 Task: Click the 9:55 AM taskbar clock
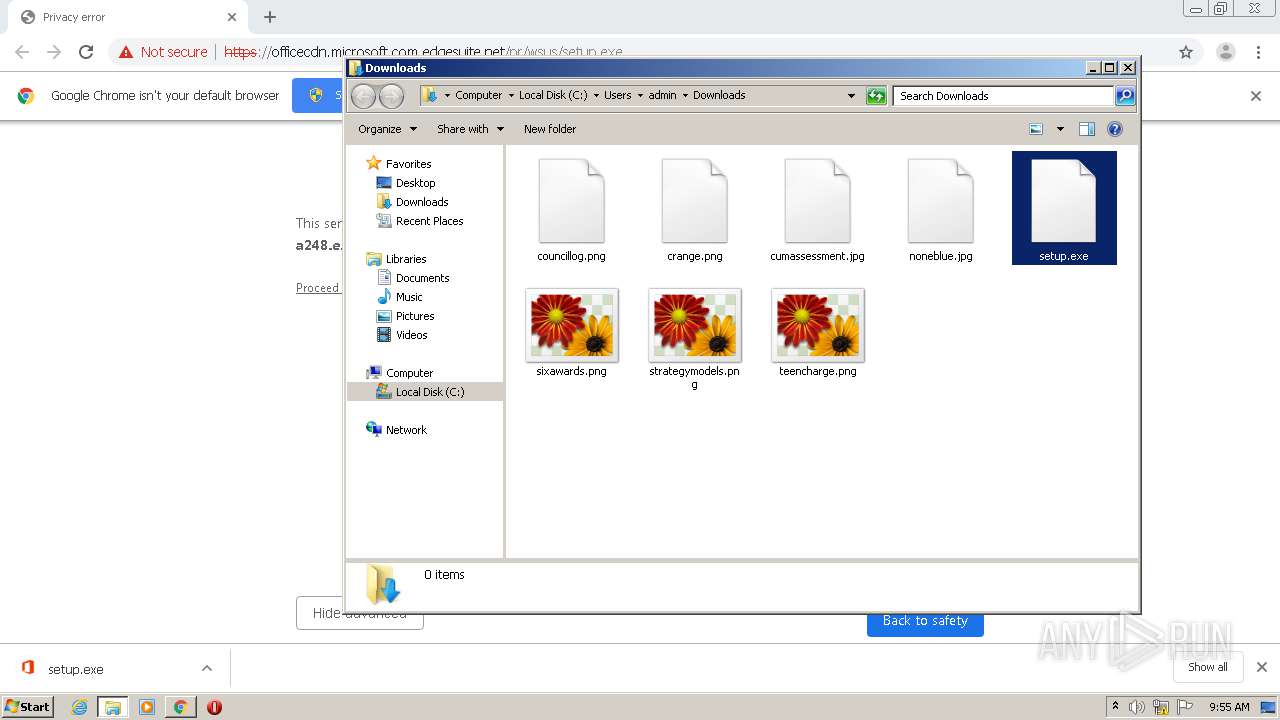[x=1229, y=707]
